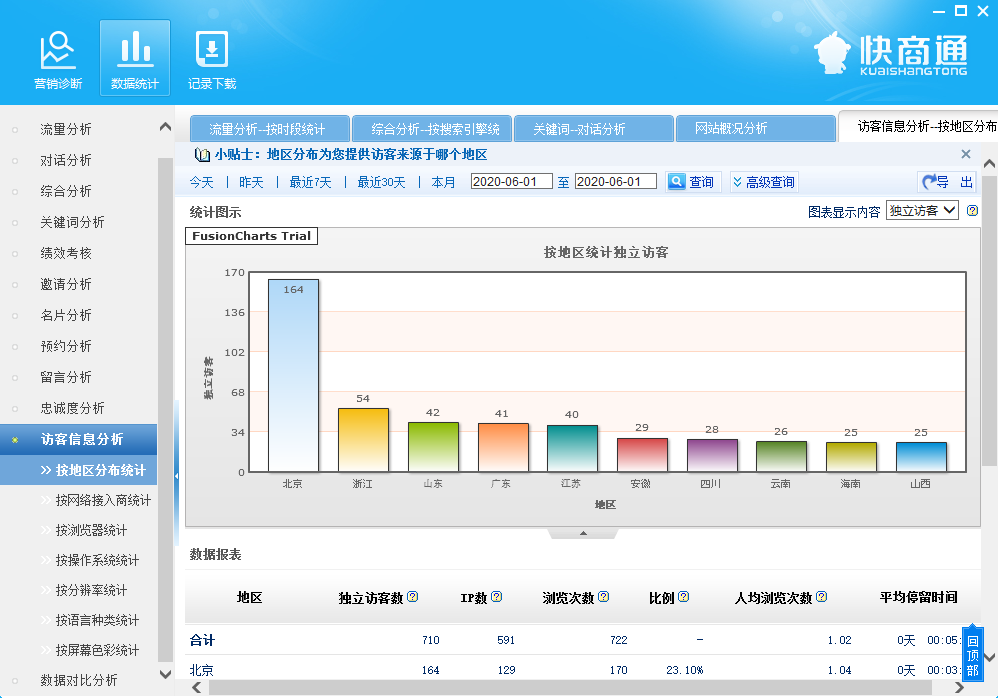998x698 pixels.
Task: Expand 高级查询 advanced query options
Action: pyautogui.click(x=764, y=182)
